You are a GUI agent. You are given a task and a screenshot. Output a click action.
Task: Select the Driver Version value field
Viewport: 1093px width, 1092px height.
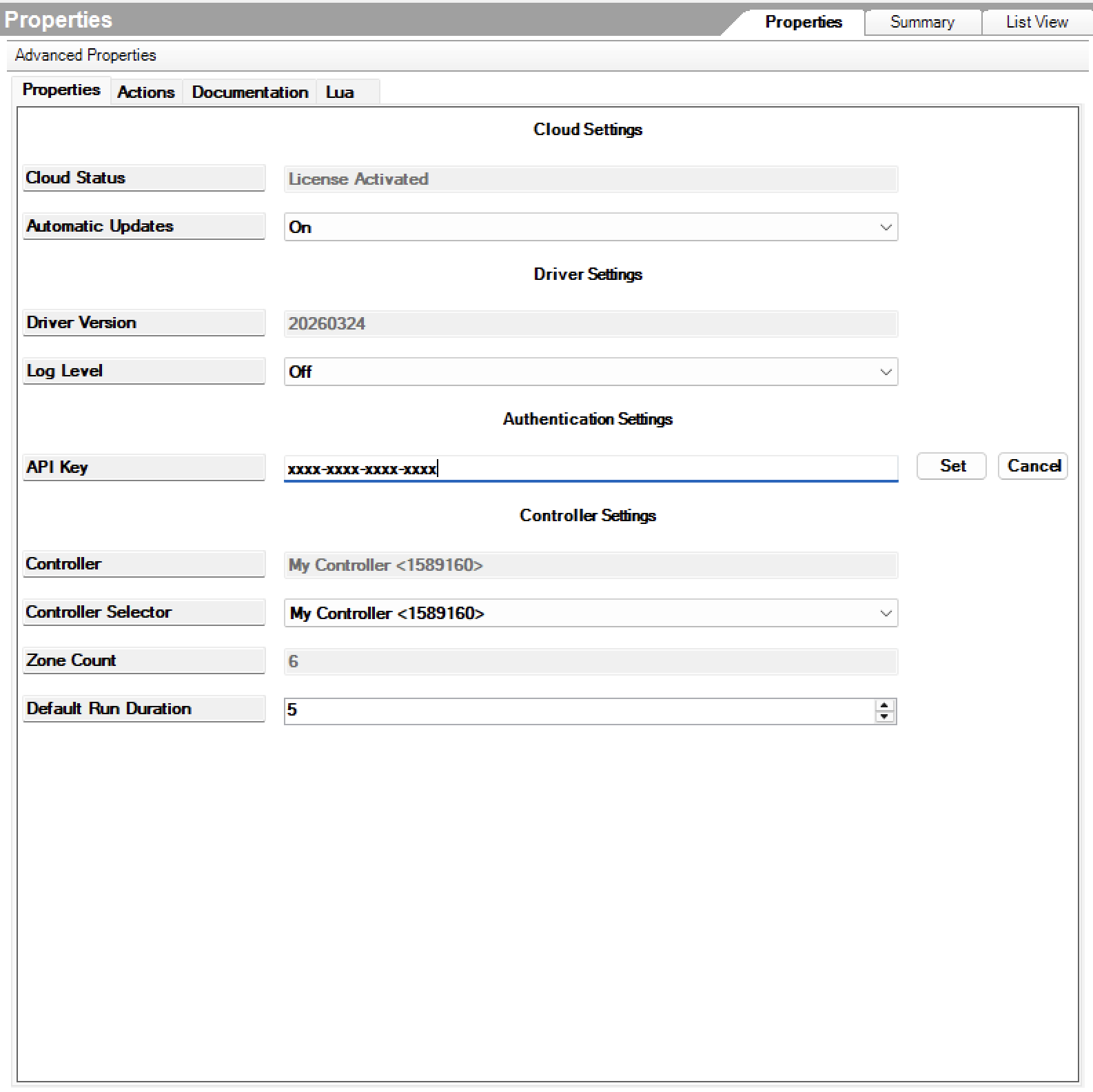click(591, 324)
